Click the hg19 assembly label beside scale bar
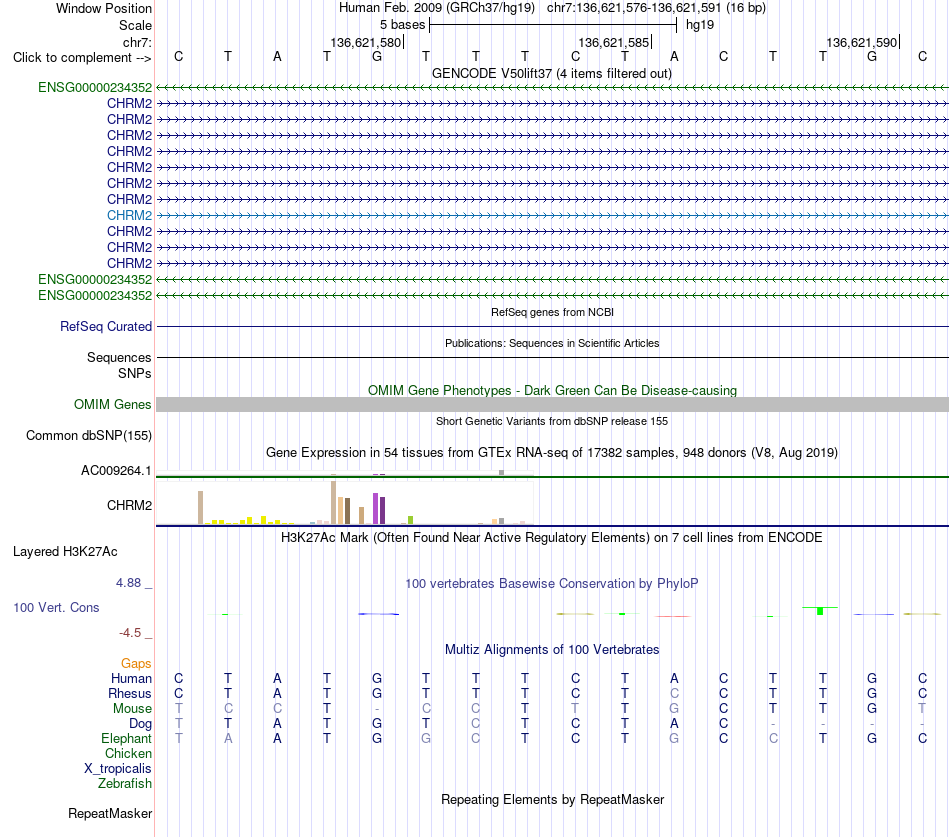The width and height of the screenshot is (950, 837). (x=700, y=25)
